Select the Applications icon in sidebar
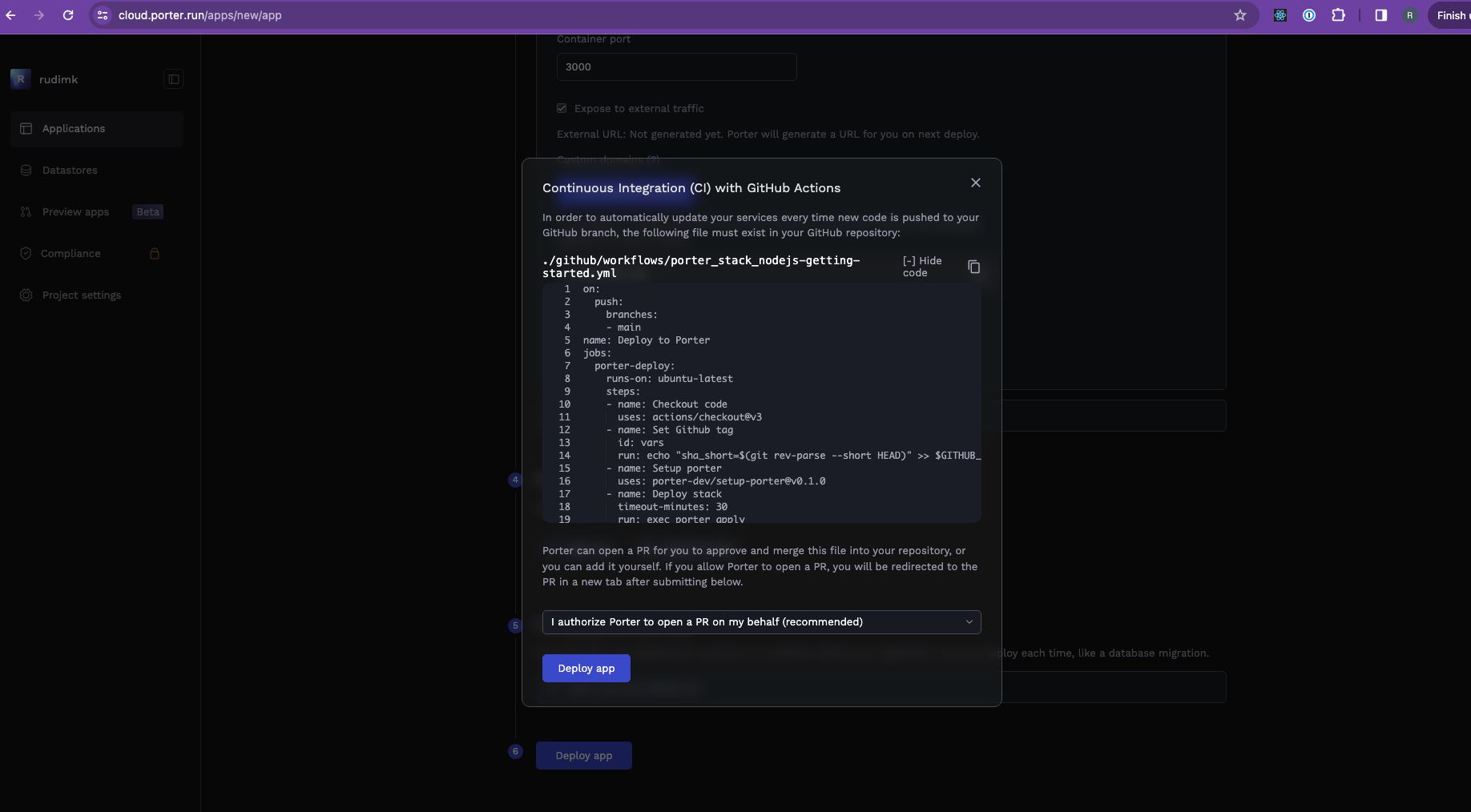Viewport: 1471px width, 812px height. pos(26,128)
